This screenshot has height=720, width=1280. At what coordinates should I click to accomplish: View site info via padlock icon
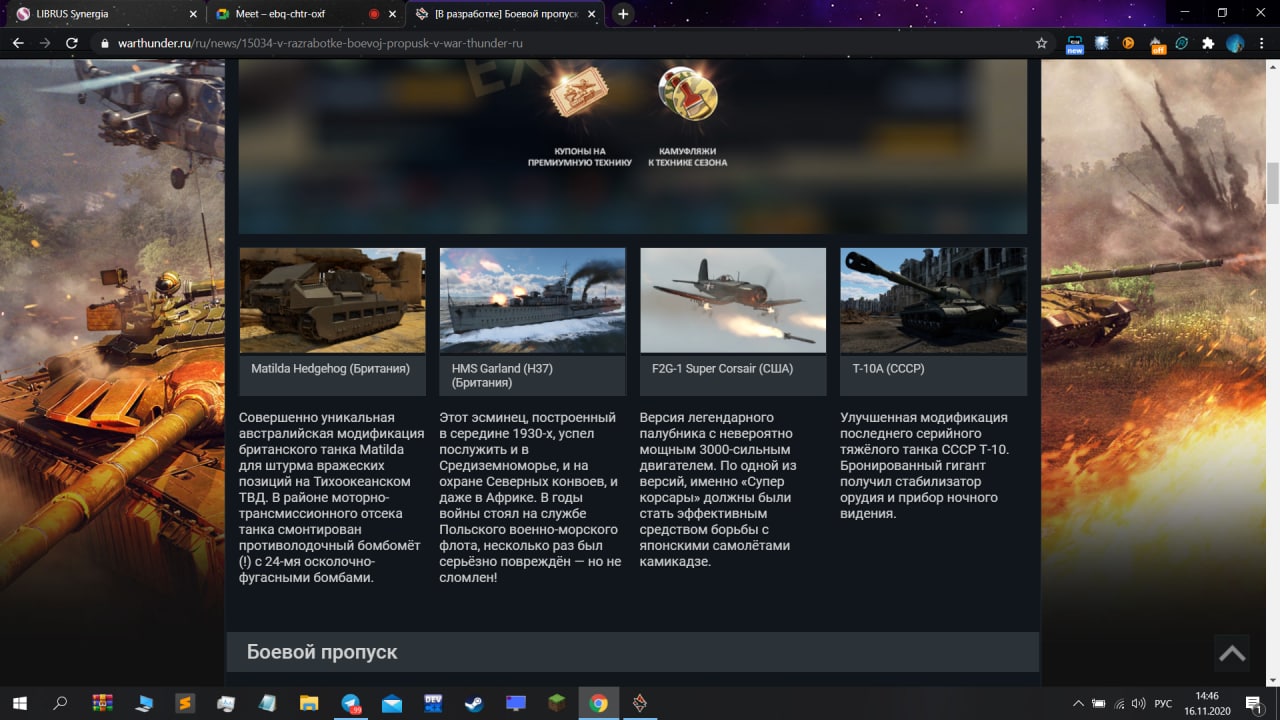click(104, 44)
